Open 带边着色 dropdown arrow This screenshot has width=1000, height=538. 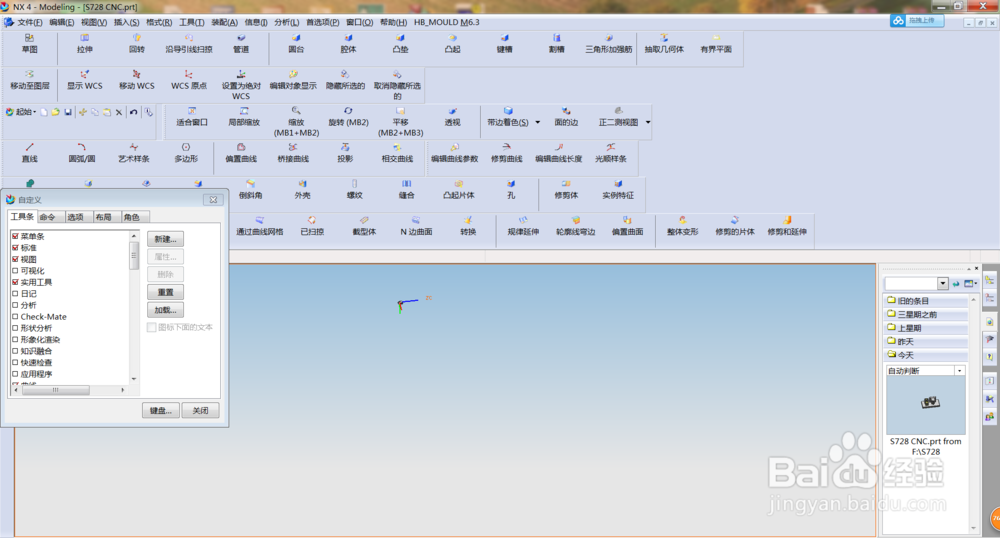pyautogui.click(x=538, y=122)
